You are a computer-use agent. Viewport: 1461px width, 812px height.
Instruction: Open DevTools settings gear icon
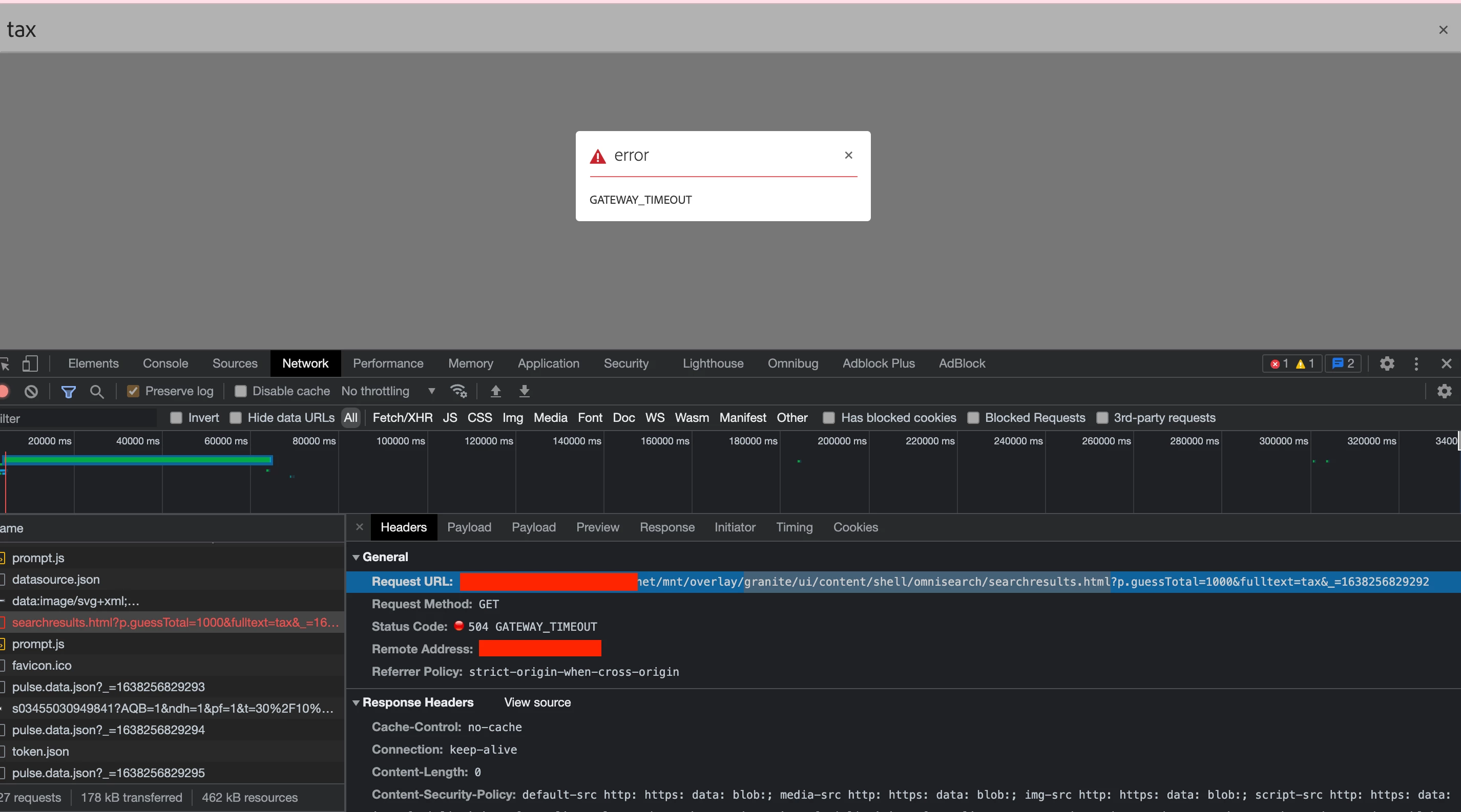tap(1387, 363)
